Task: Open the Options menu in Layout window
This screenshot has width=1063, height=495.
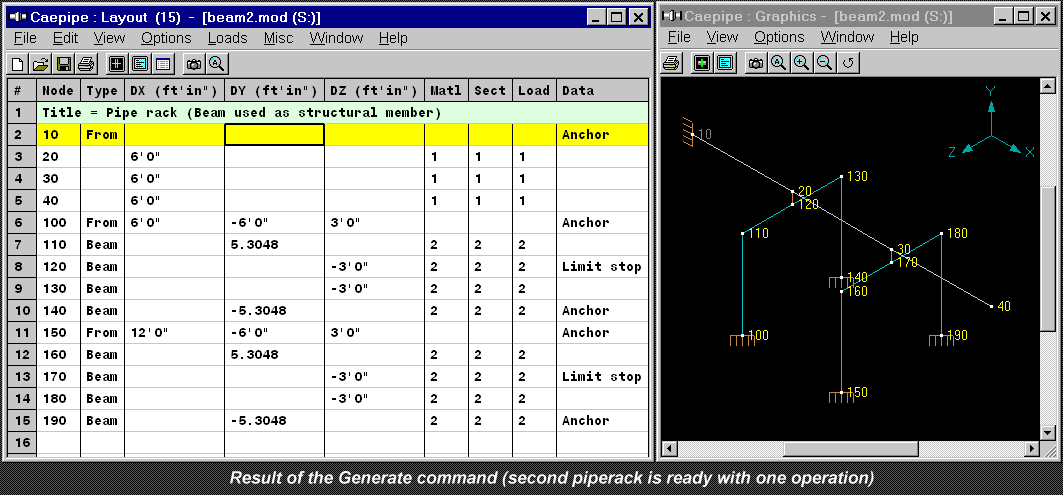Action: [166, 39]
